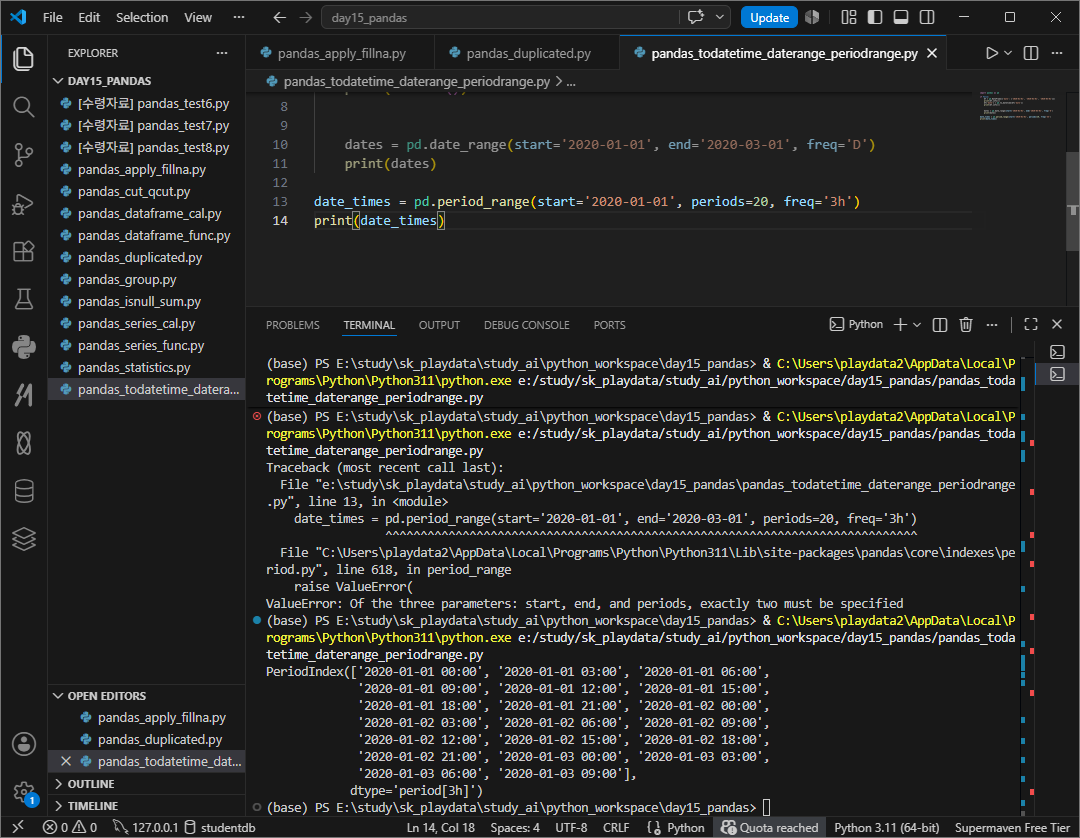Close pandas_todatetime_daterange_periodrange.py tab
Viewport: 1080px width, 838px height.
click(x=932, y=53)
